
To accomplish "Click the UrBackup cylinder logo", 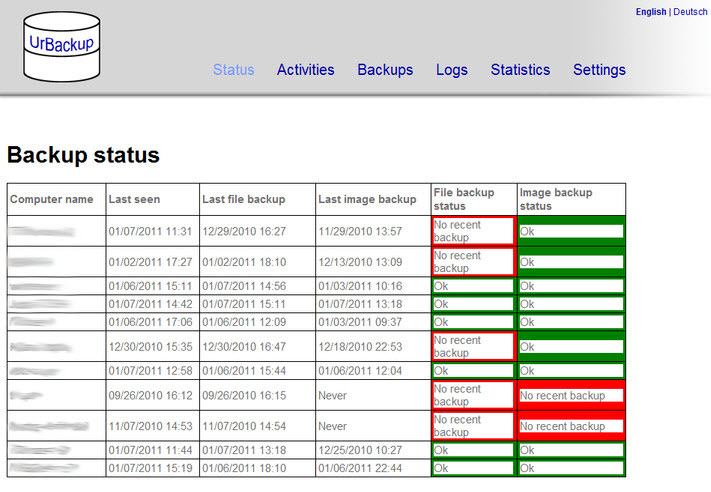I will tap(62, 47).
